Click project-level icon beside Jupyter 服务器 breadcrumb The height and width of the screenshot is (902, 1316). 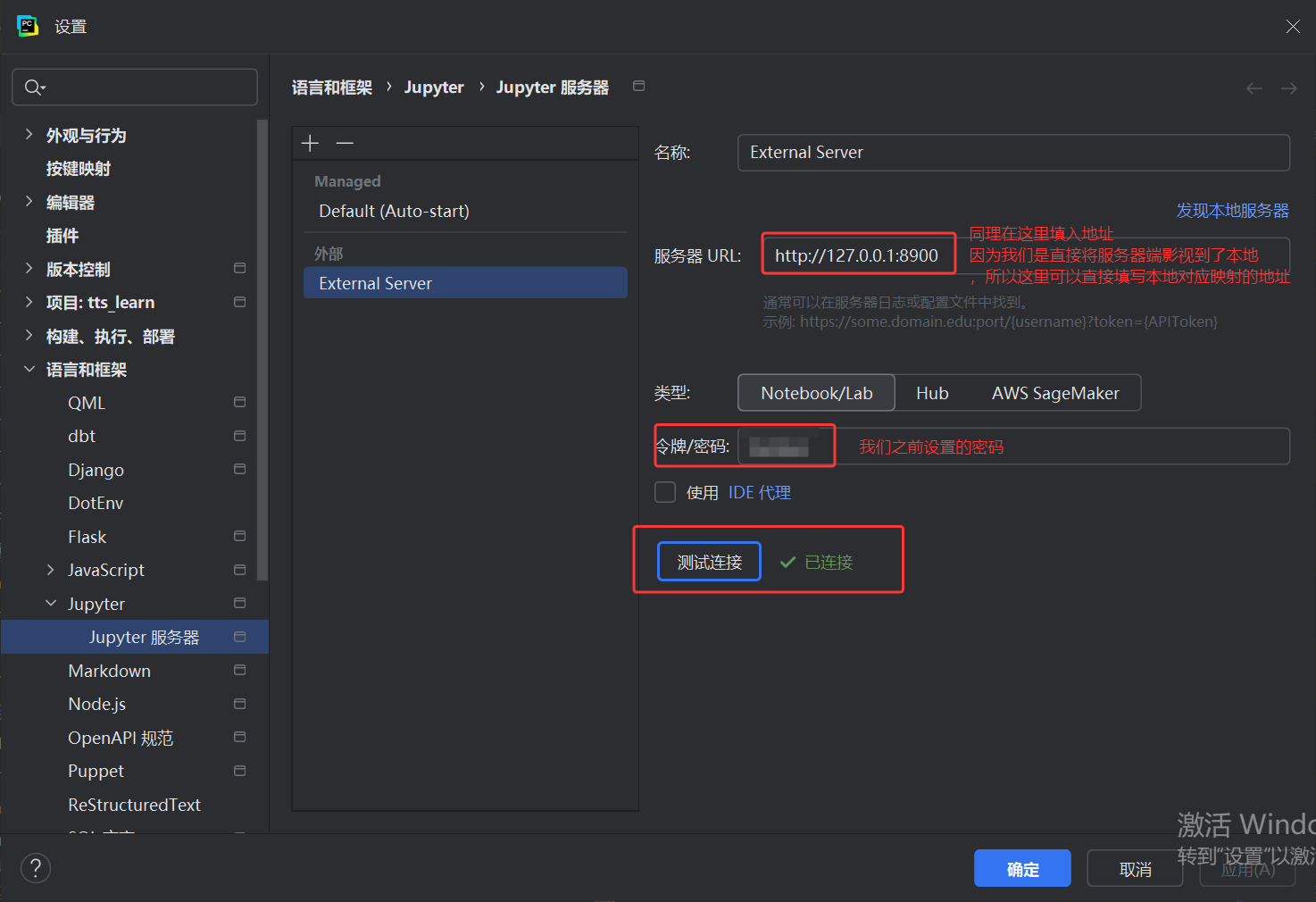click(638, 86)
